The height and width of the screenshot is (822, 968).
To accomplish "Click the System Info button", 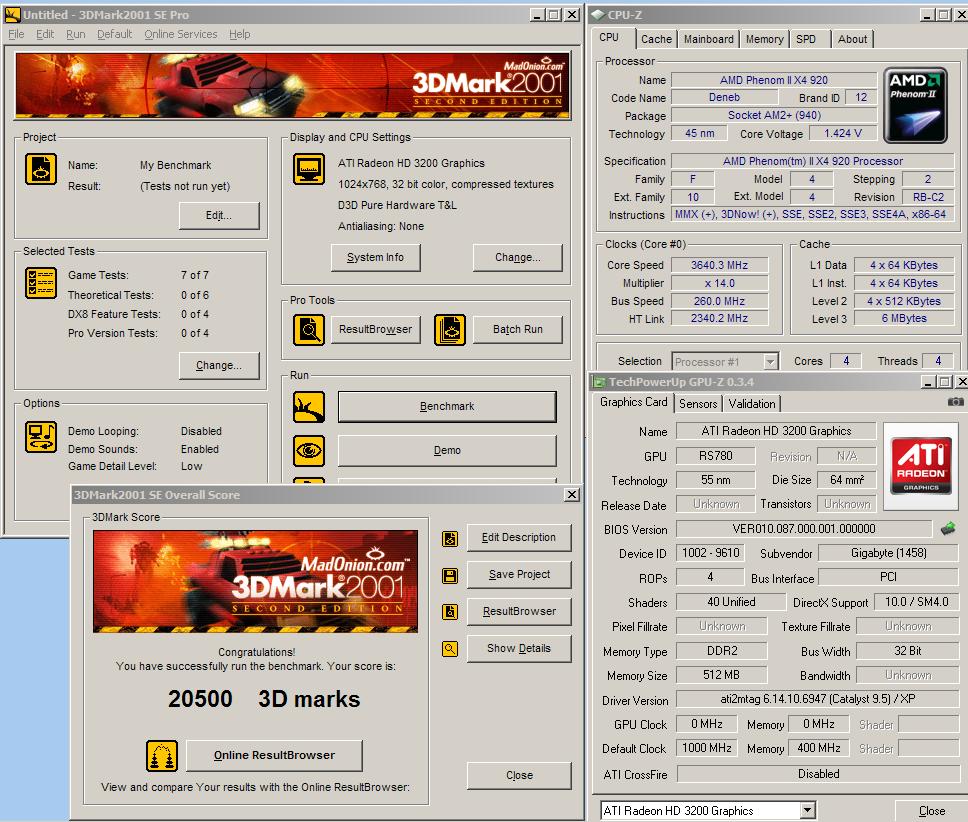I will 375,257.
